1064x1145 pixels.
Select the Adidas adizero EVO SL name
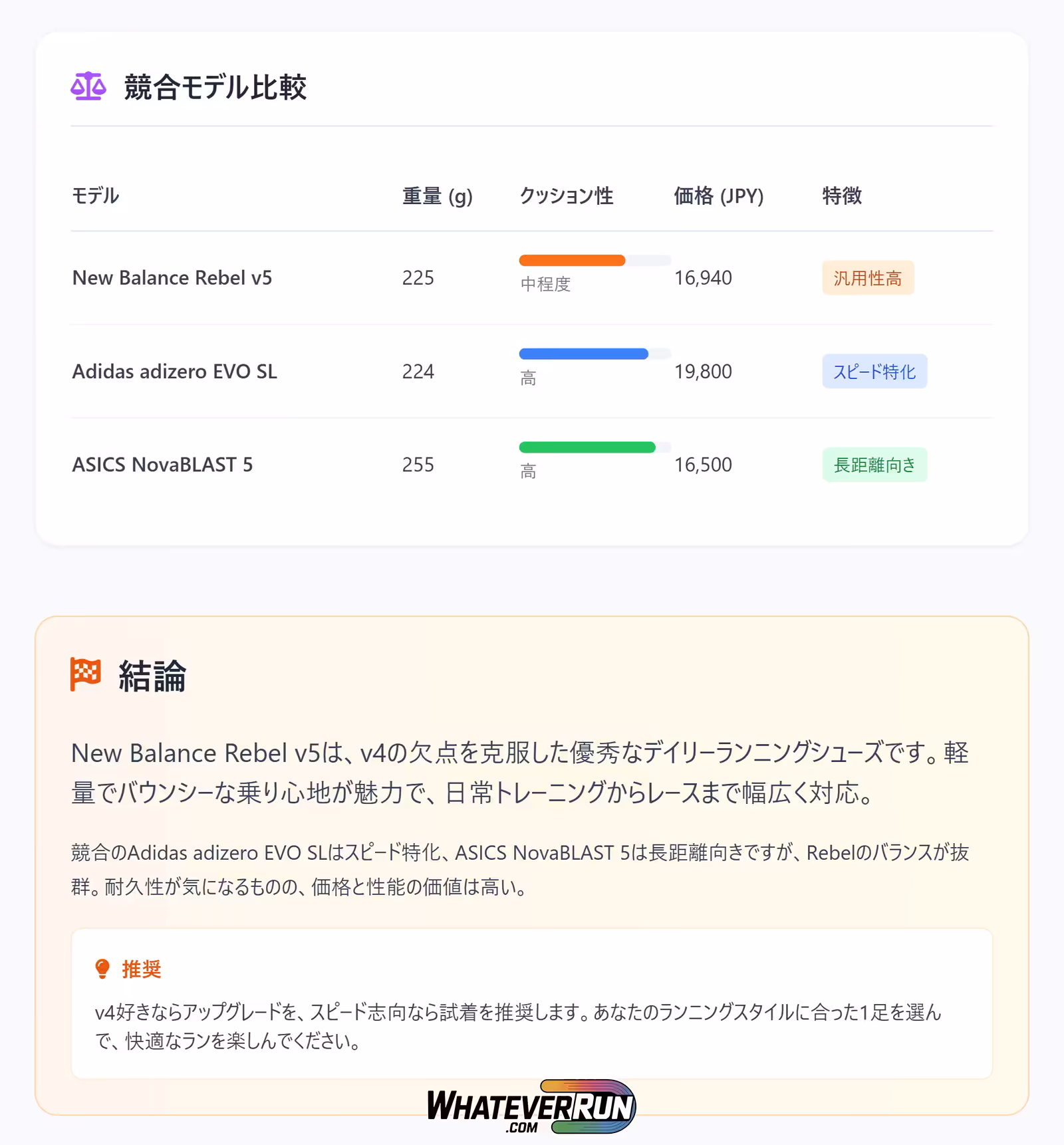pyautogui.click(x=174, y=372)
